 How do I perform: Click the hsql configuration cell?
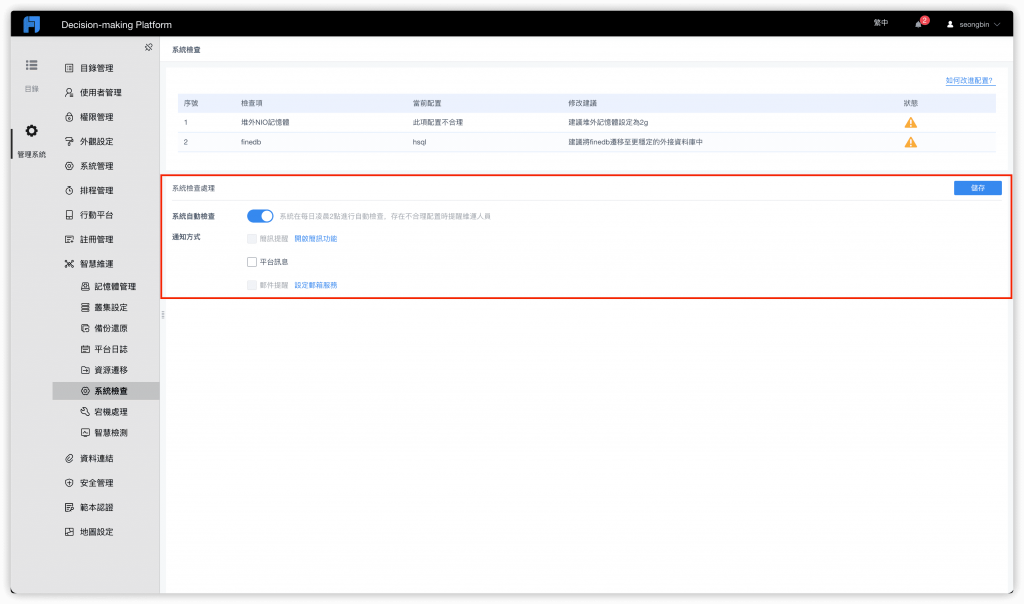click(x=419, y=142)
